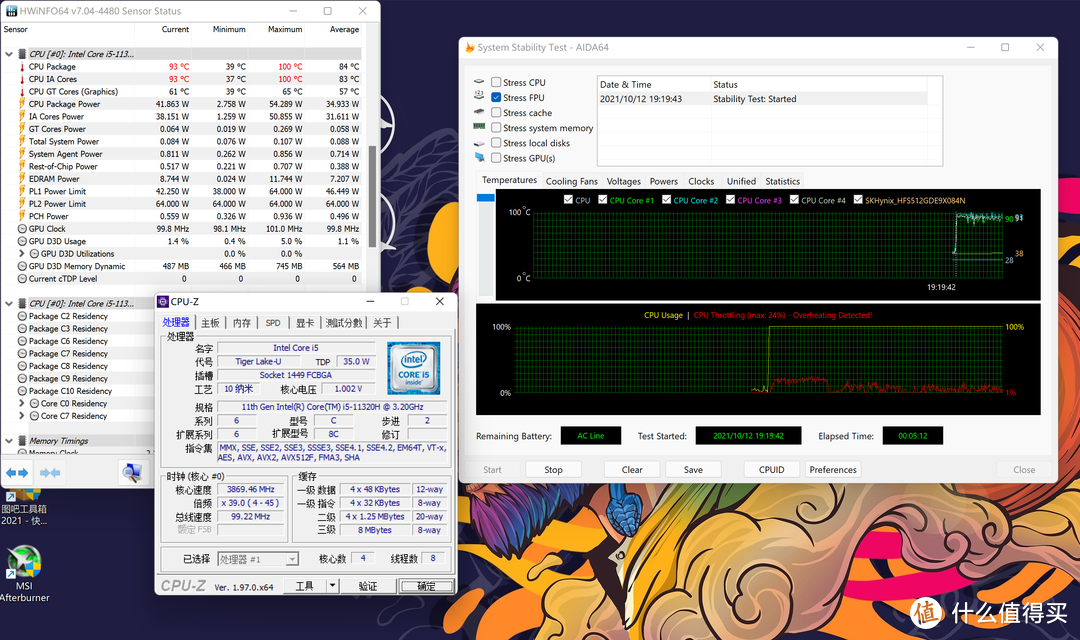Toggle the CPU graph legend checkbox
This screenshot has width=1080, height=640.
click(x=568, y=200)
